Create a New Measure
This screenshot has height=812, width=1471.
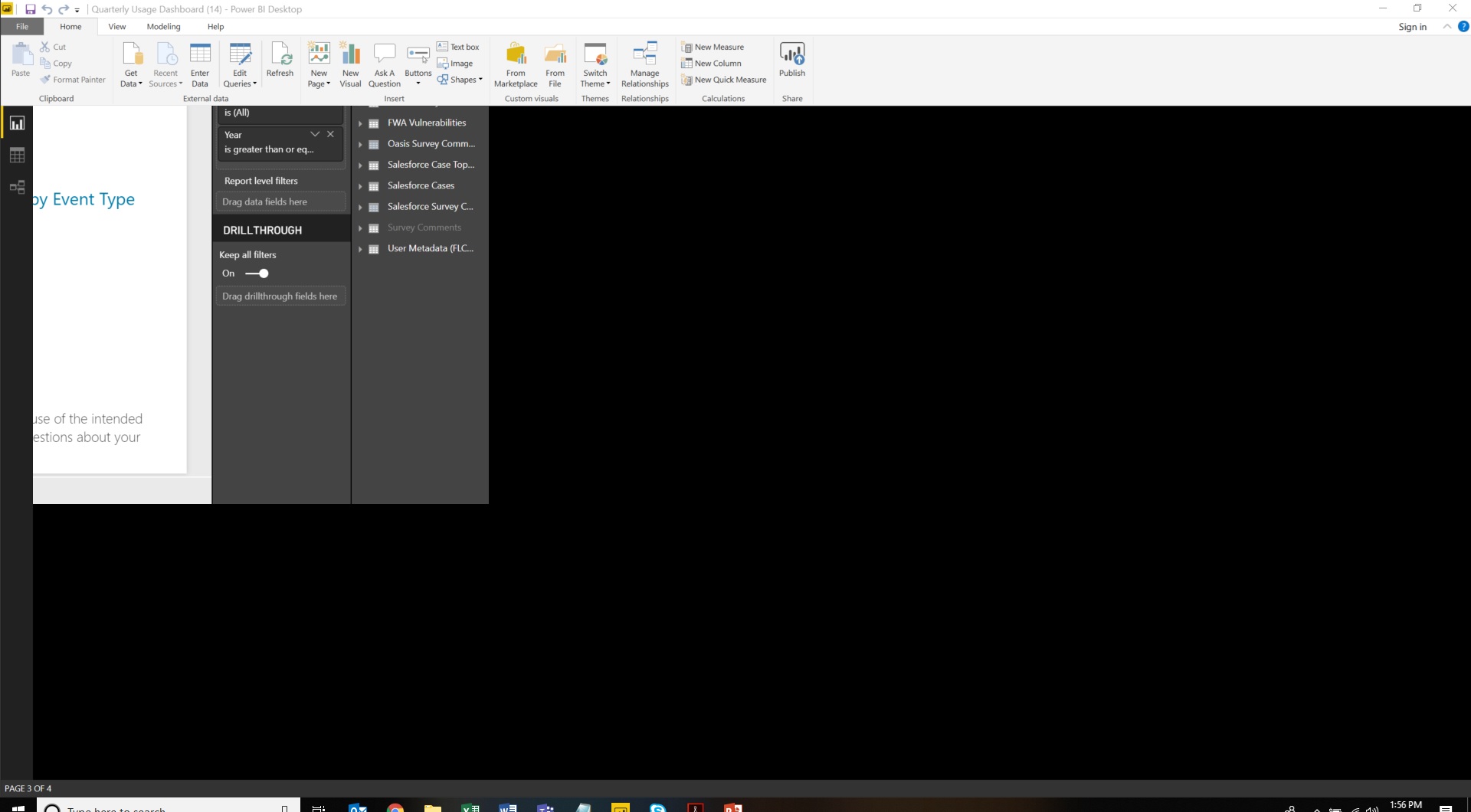(x=713, y=47)
